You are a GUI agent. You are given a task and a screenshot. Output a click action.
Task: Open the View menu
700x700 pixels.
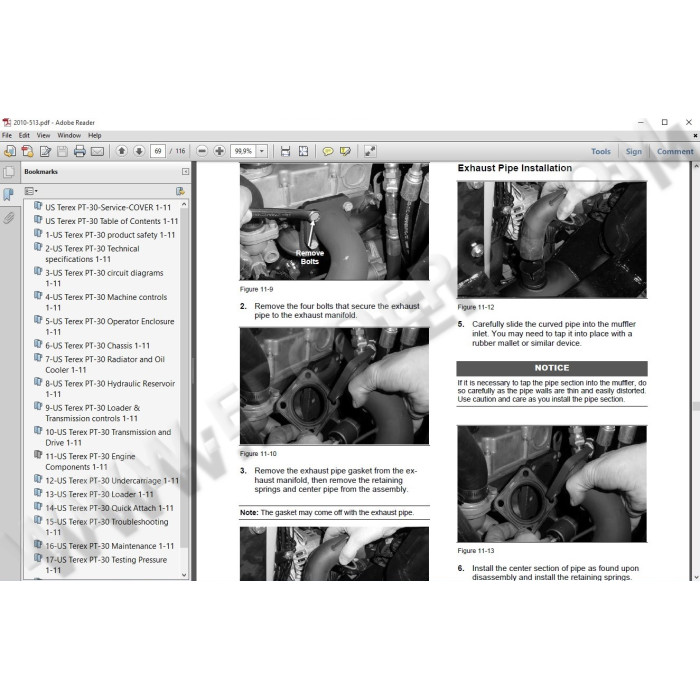pos(43,135)
